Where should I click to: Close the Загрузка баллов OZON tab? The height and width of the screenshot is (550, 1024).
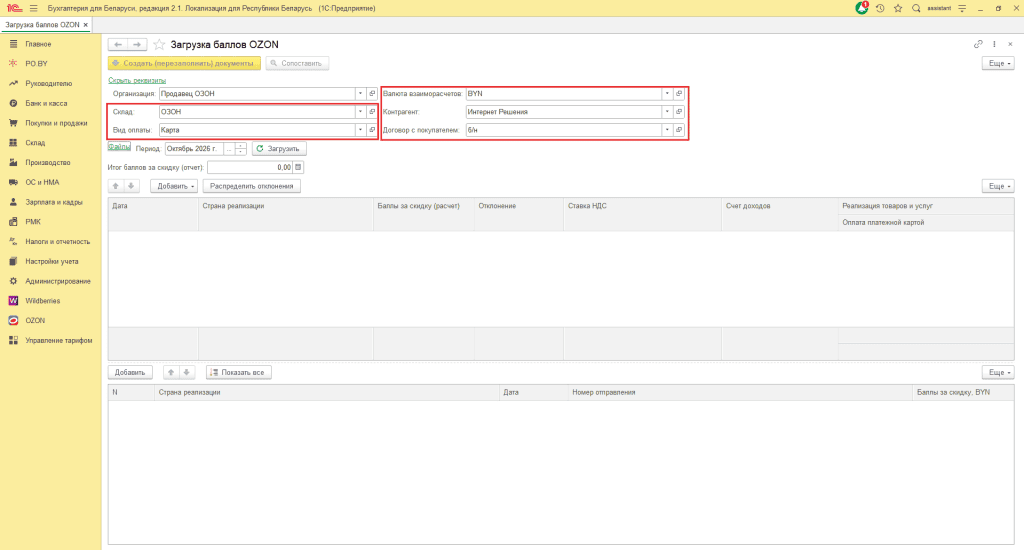click(86, 25)
